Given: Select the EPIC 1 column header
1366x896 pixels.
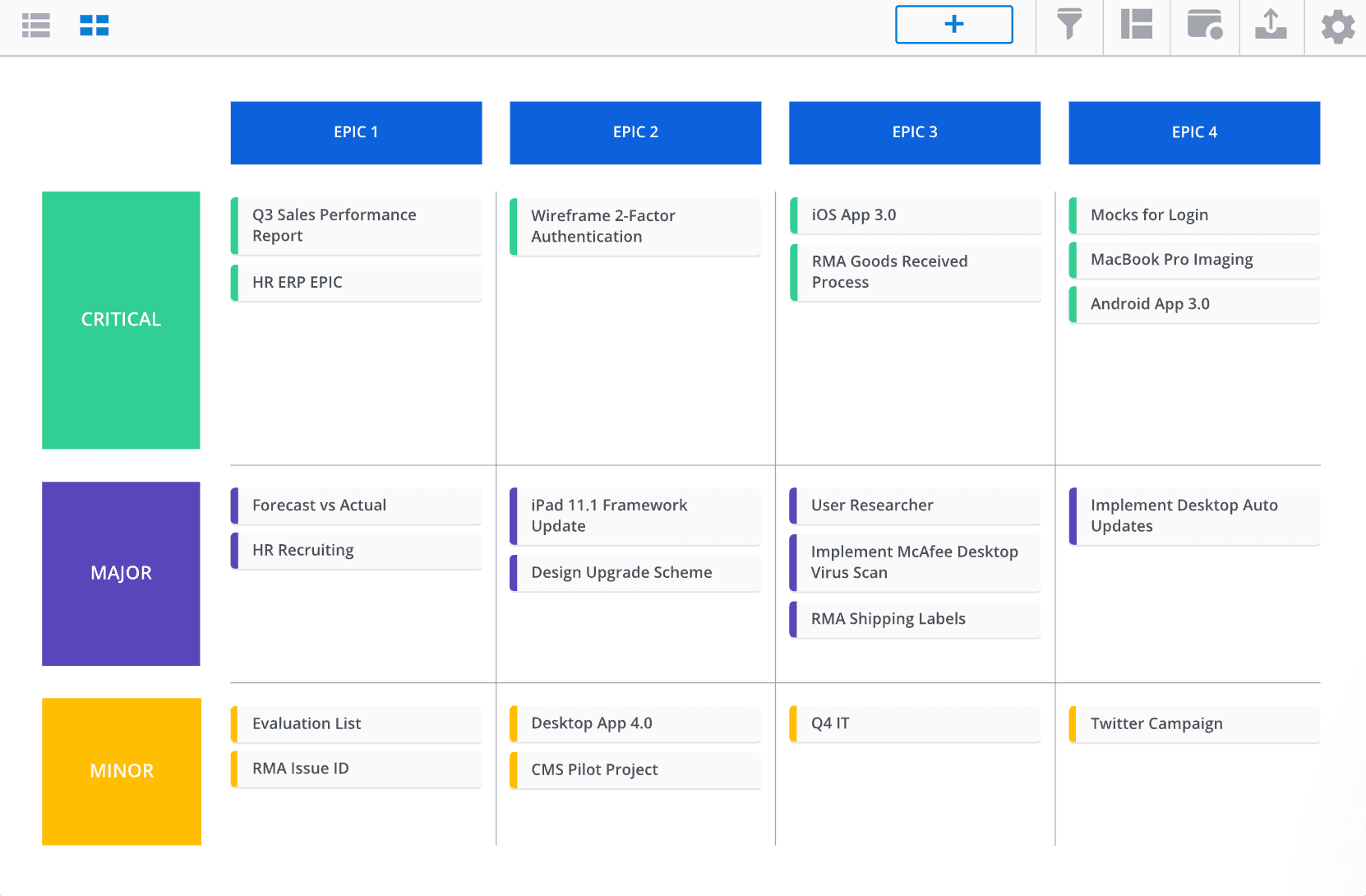Looking at the screenshot, I should 356,132.
